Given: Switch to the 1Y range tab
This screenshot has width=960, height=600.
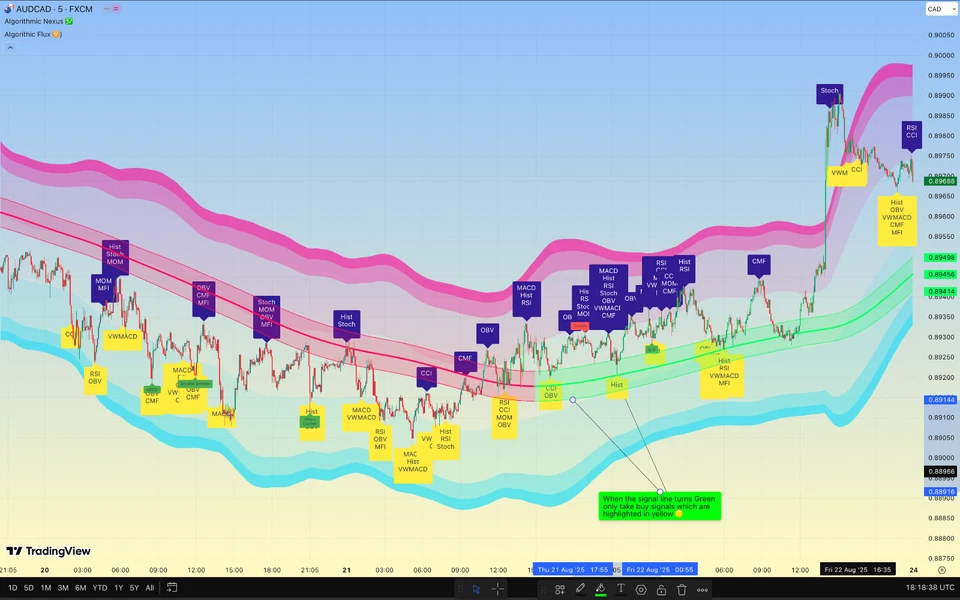Looking at the screenshot, I should (x=117, y=588).
